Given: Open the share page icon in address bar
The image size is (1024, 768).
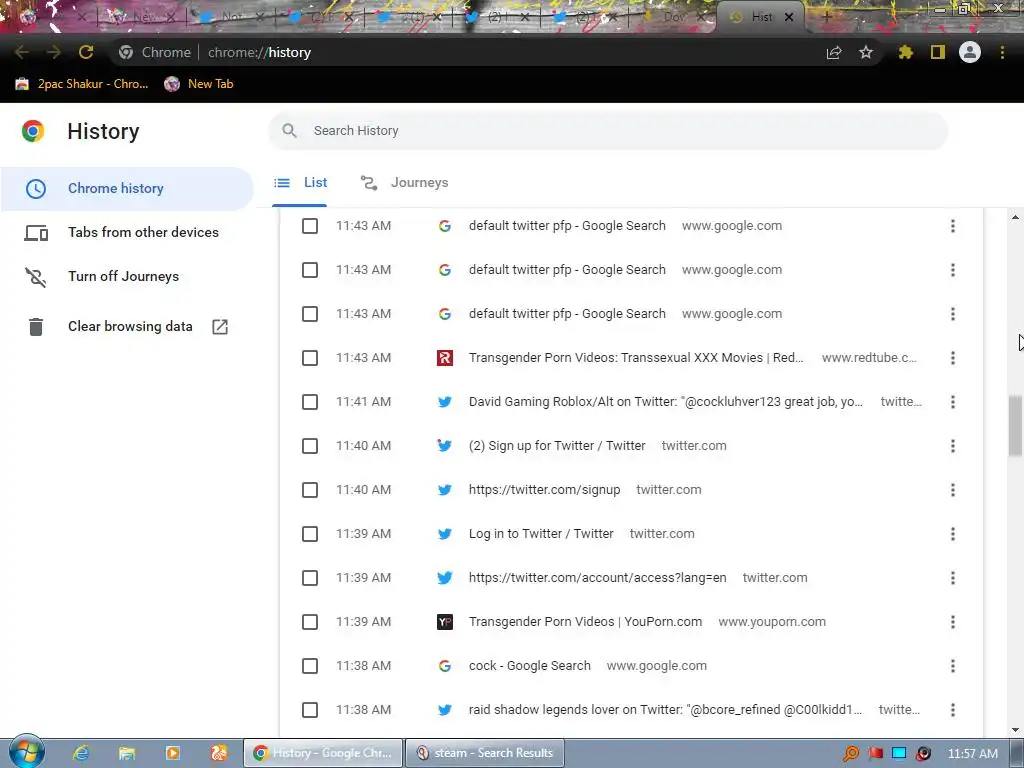Looking at the screenshot, I should point(834,52).
